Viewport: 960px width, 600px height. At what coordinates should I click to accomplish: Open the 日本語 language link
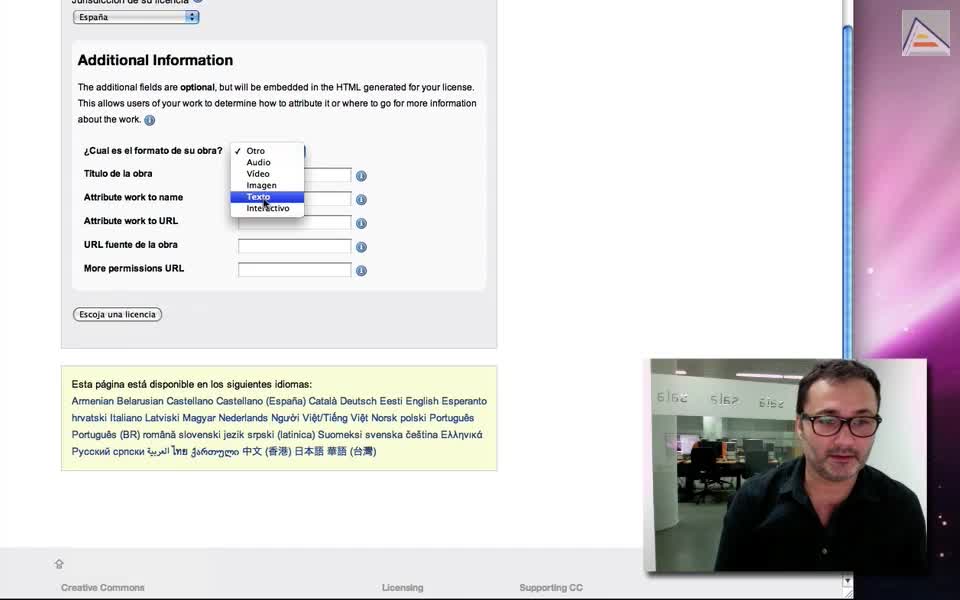pyautogui.click(x=309, y=451)
